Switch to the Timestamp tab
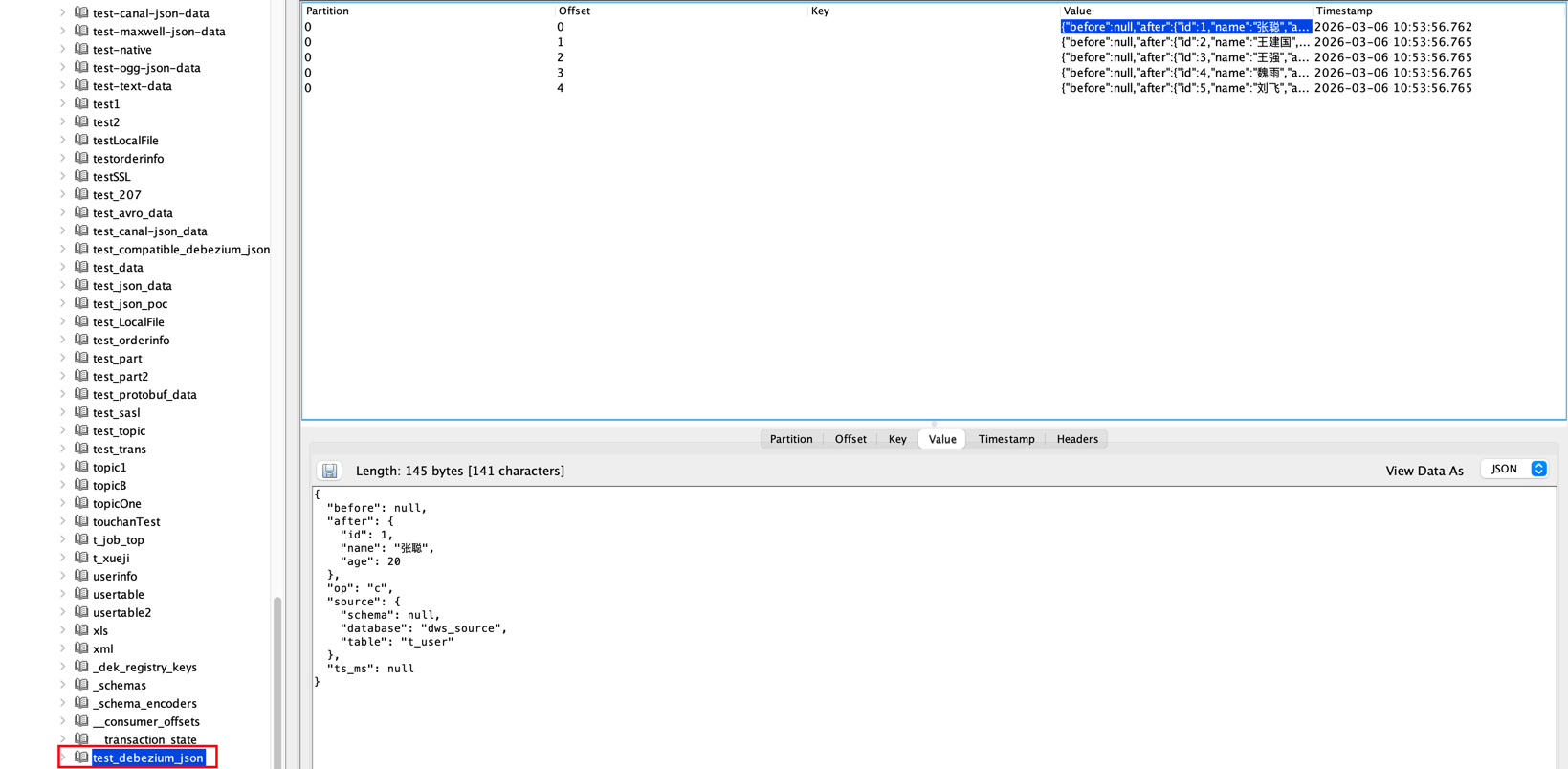 1005,439
